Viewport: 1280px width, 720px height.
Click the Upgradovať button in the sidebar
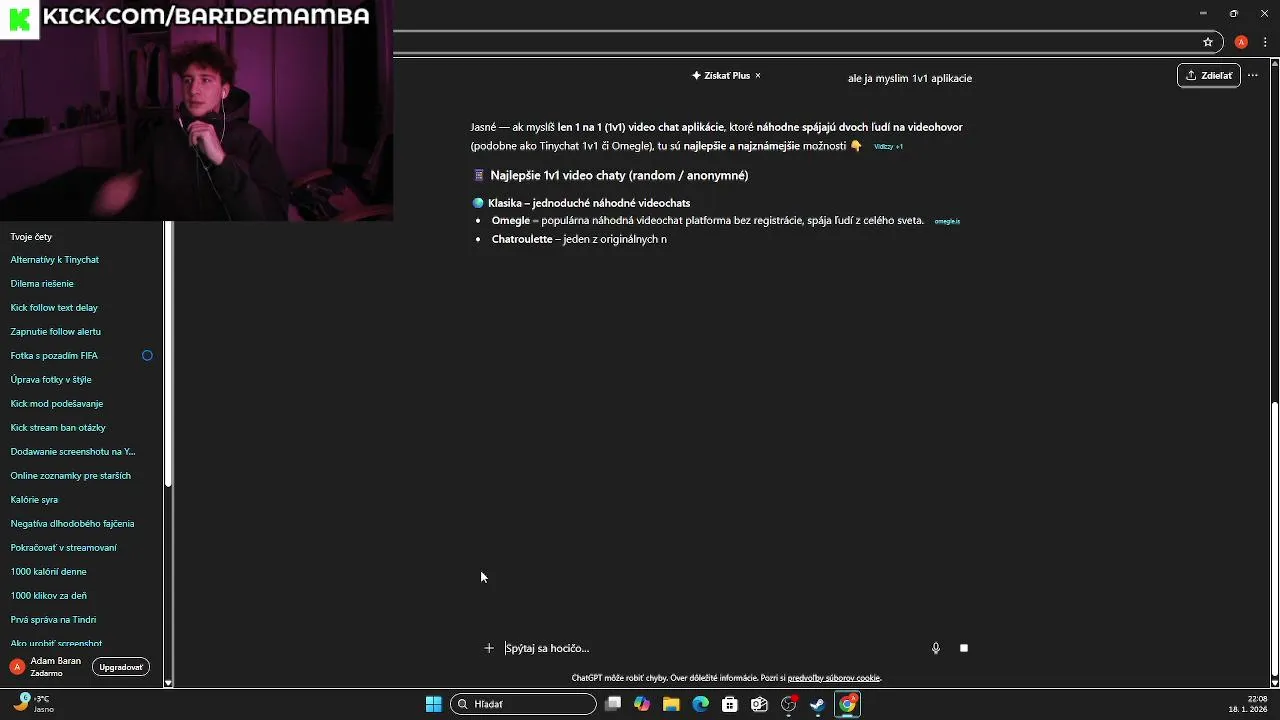point(121,667)
